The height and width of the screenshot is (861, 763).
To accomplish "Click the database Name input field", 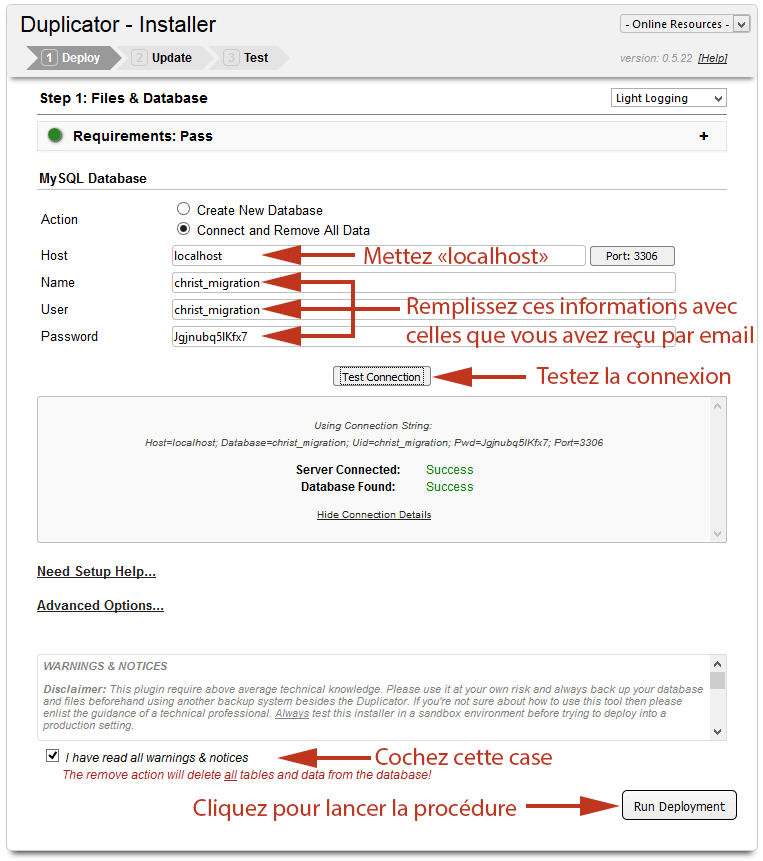I will click(423, 283).
